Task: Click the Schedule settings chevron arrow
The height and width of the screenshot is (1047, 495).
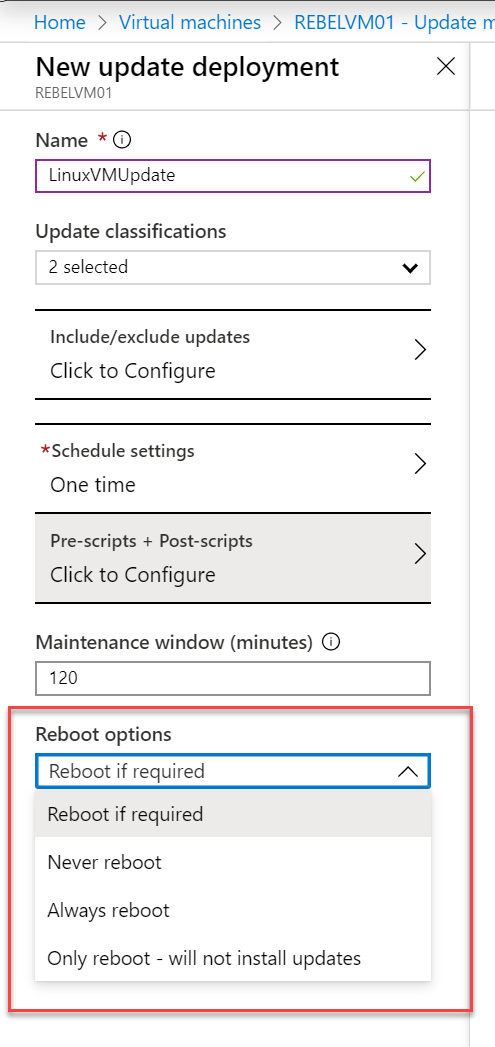Action: tap(420, 463)
